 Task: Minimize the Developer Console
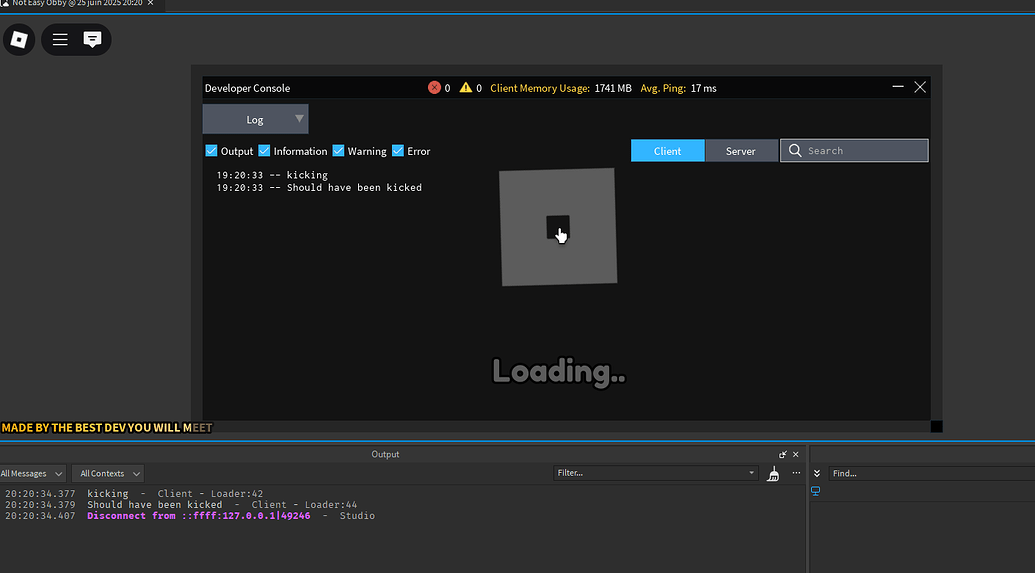point(898,87)
